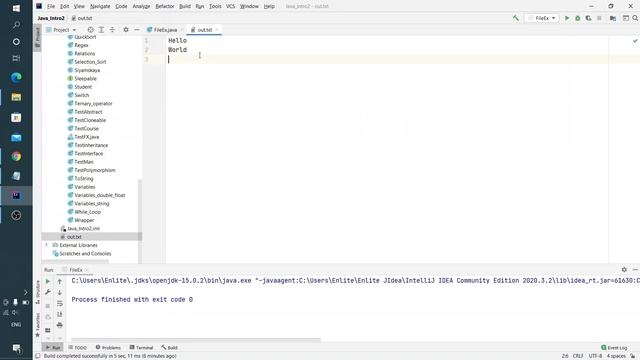This screenshot has width=640, height=360.
Task: Open the FileEx run configuration dropdown
Action: (x=542, y=18)
